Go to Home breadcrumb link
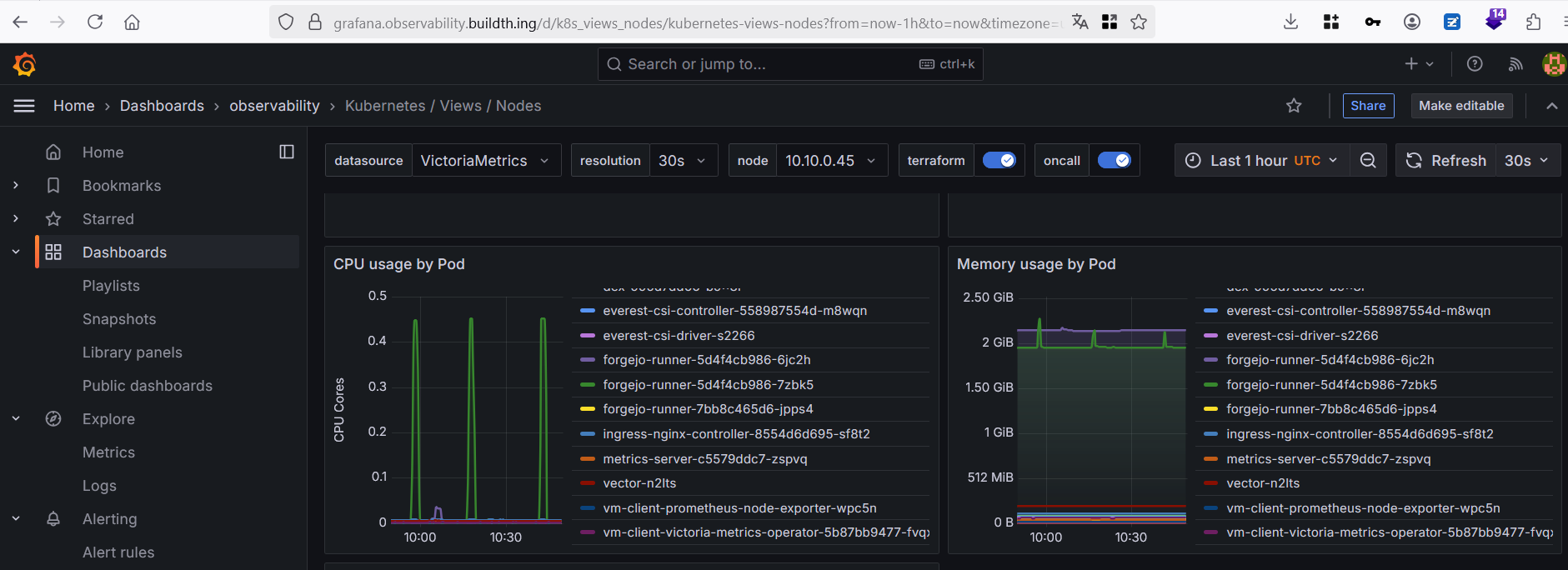This screenshot has height=570, width=1568. pos(74,106)
